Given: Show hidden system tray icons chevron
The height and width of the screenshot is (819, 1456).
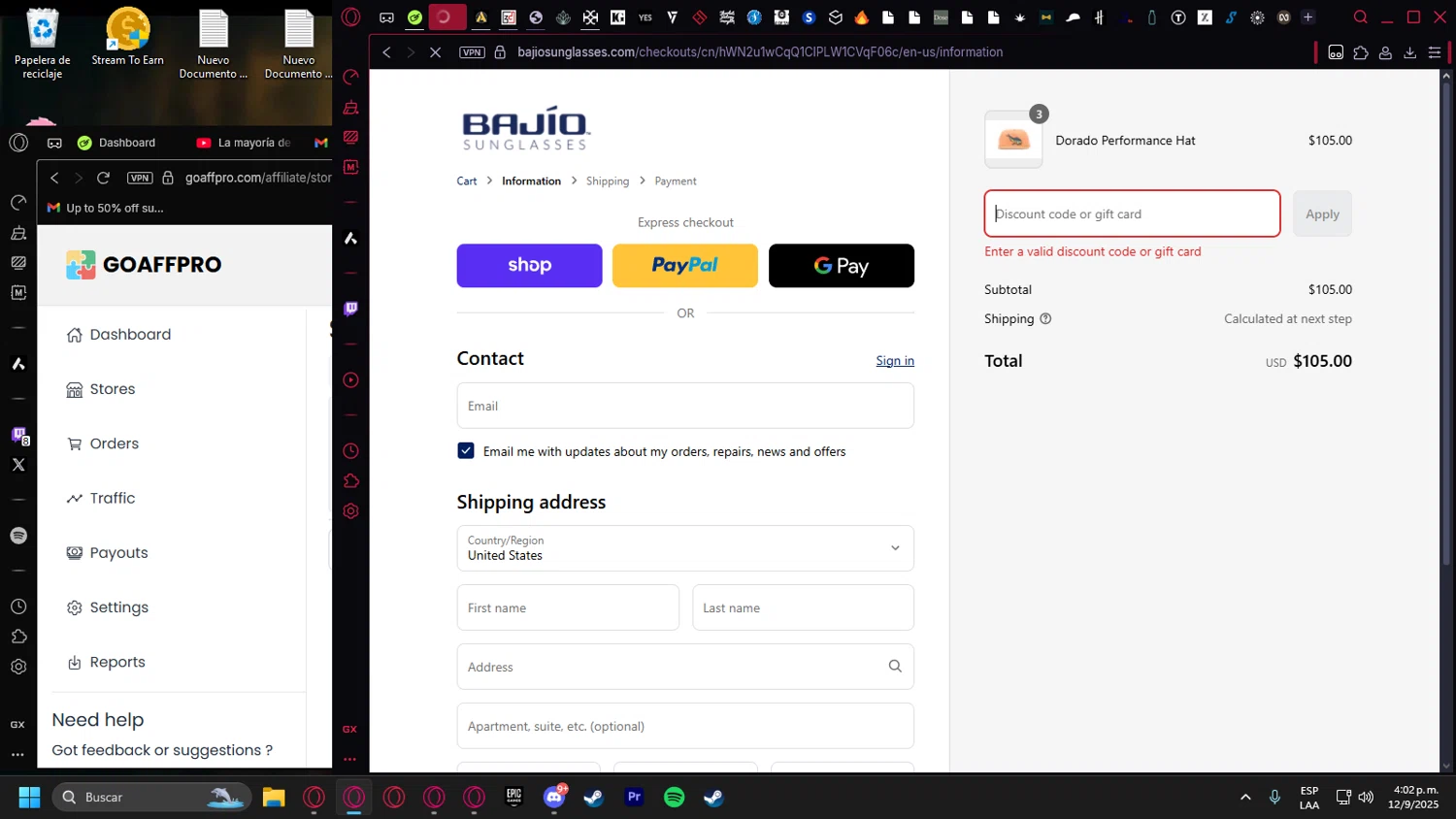Looking at the screenshot, I should tap(1245, 797).
